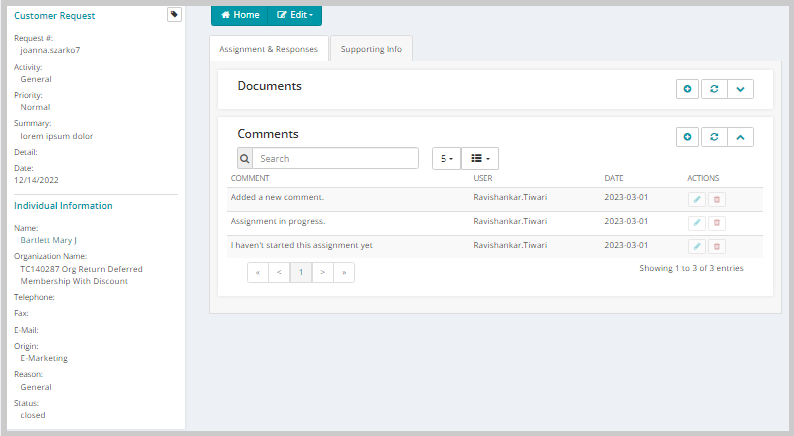Image resolution: width=794 pixels, height=436 pixels.
Task: Click priority value Normal
Action: (x=35, y=107)
